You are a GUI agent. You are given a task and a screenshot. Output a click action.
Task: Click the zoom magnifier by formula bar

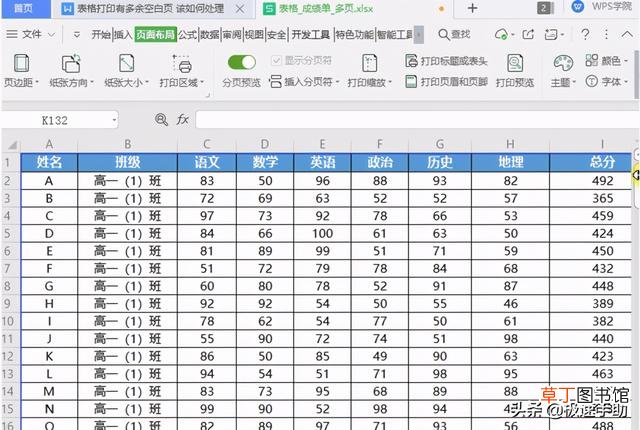[161, 120]
